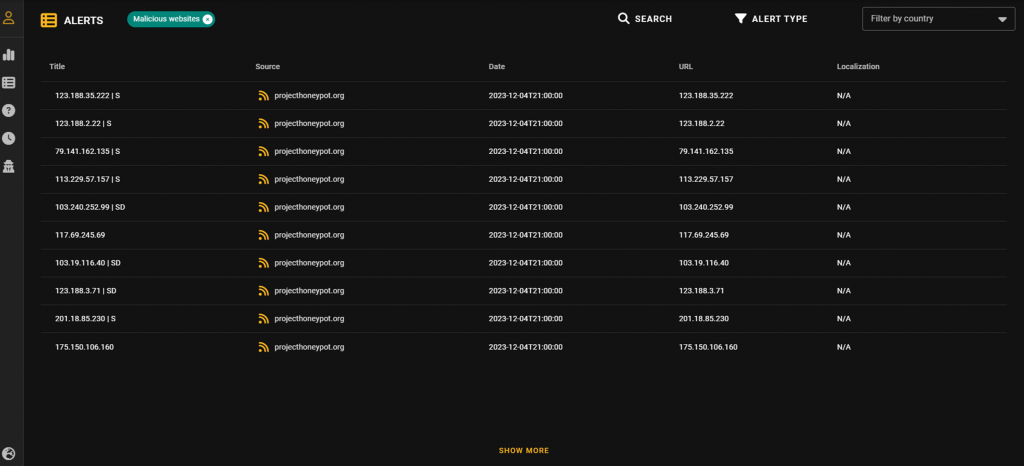Click the funnel ALERT TYPE icon
The height and width of the screenshot is (466, 1024).
741,19
